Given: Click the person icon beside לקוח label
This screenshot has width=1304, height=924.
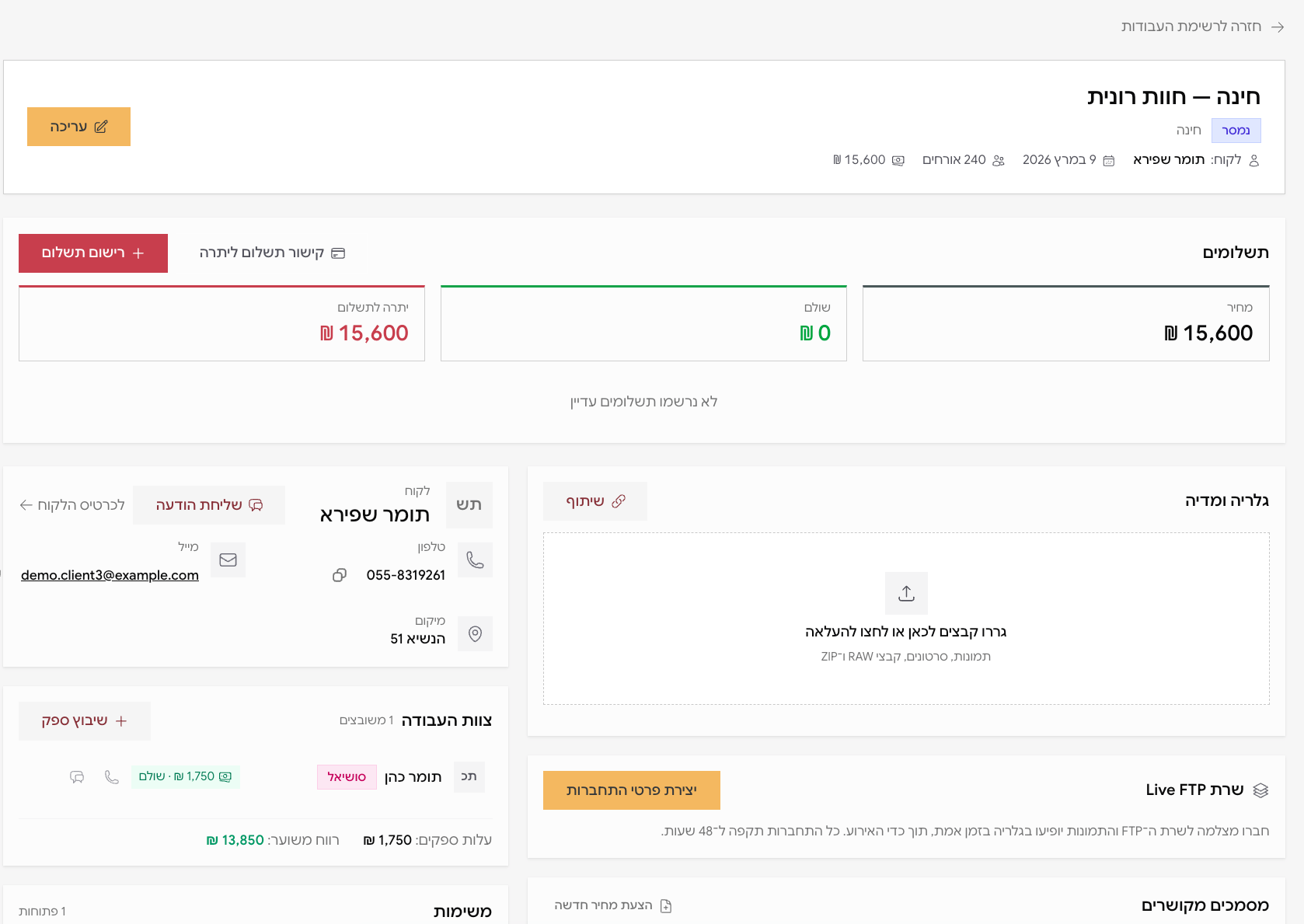Looking at the screenshot, I should coord(1253,161).
